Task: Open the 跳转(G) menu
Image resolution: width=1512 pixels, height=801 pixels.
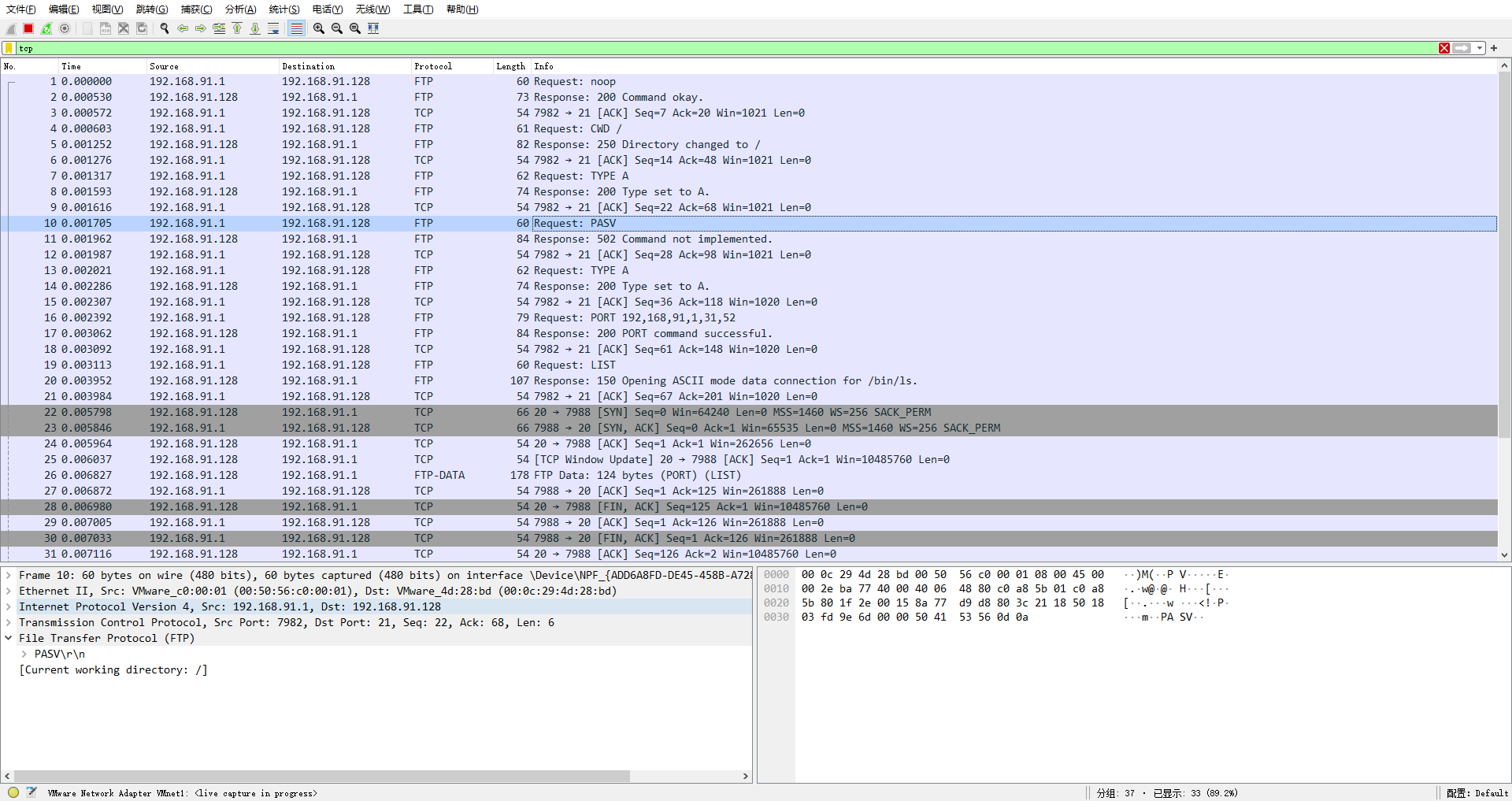Action: [152, 9]
